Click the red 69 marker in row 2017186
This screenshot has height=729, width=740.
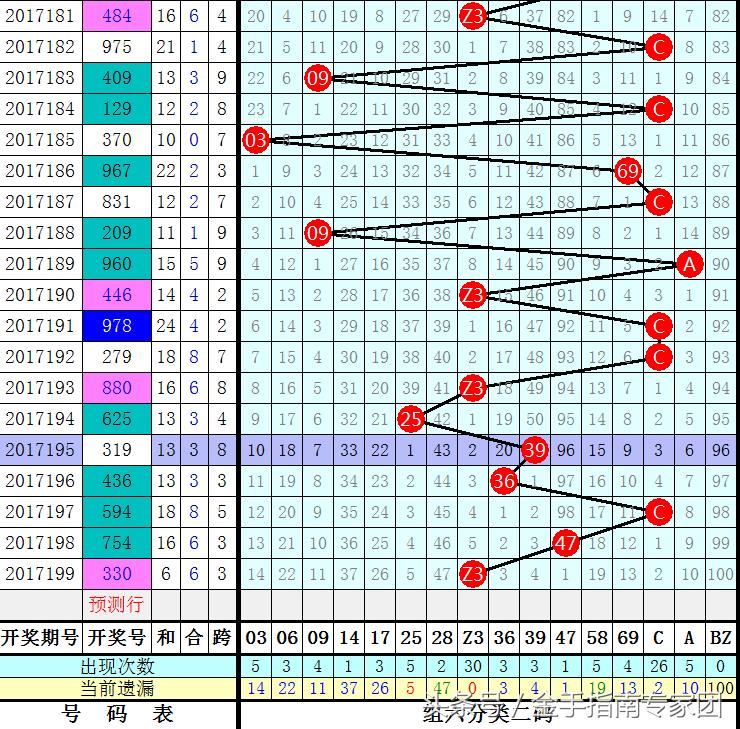pyautogui.click(x=628, y=171)
